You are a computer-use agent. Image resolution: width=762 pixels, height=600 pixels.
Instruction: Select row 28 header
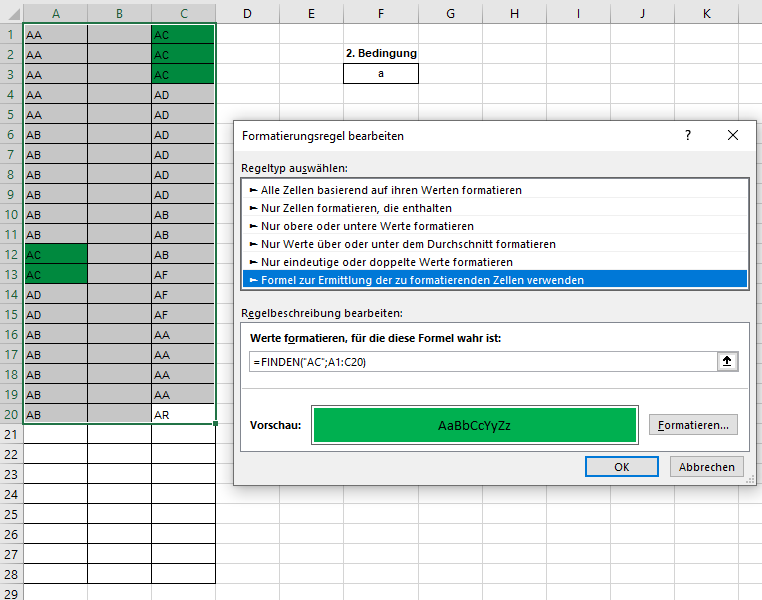[11, 574]
